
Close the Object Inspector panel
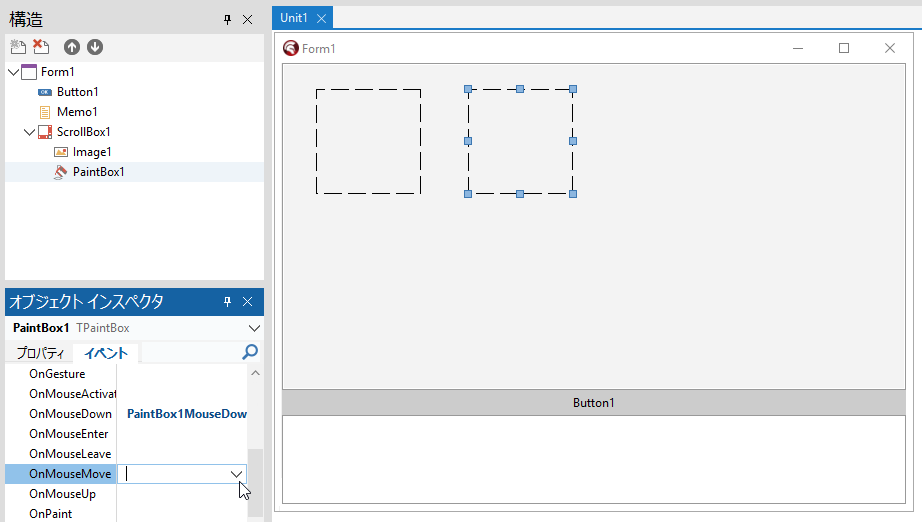point(248,302)
